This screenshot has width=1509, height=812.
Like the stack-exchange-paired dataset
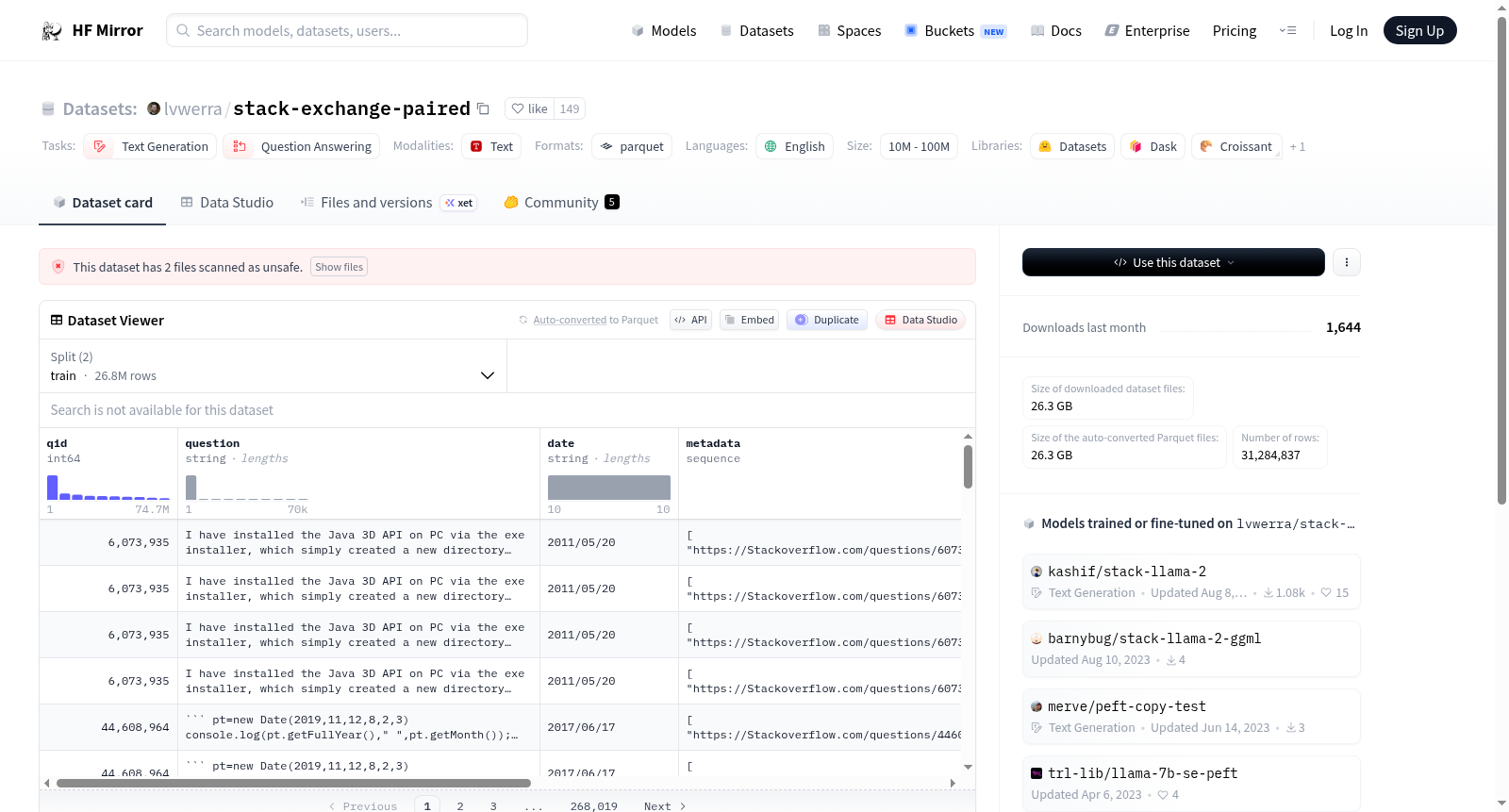[x=529, y=108]
